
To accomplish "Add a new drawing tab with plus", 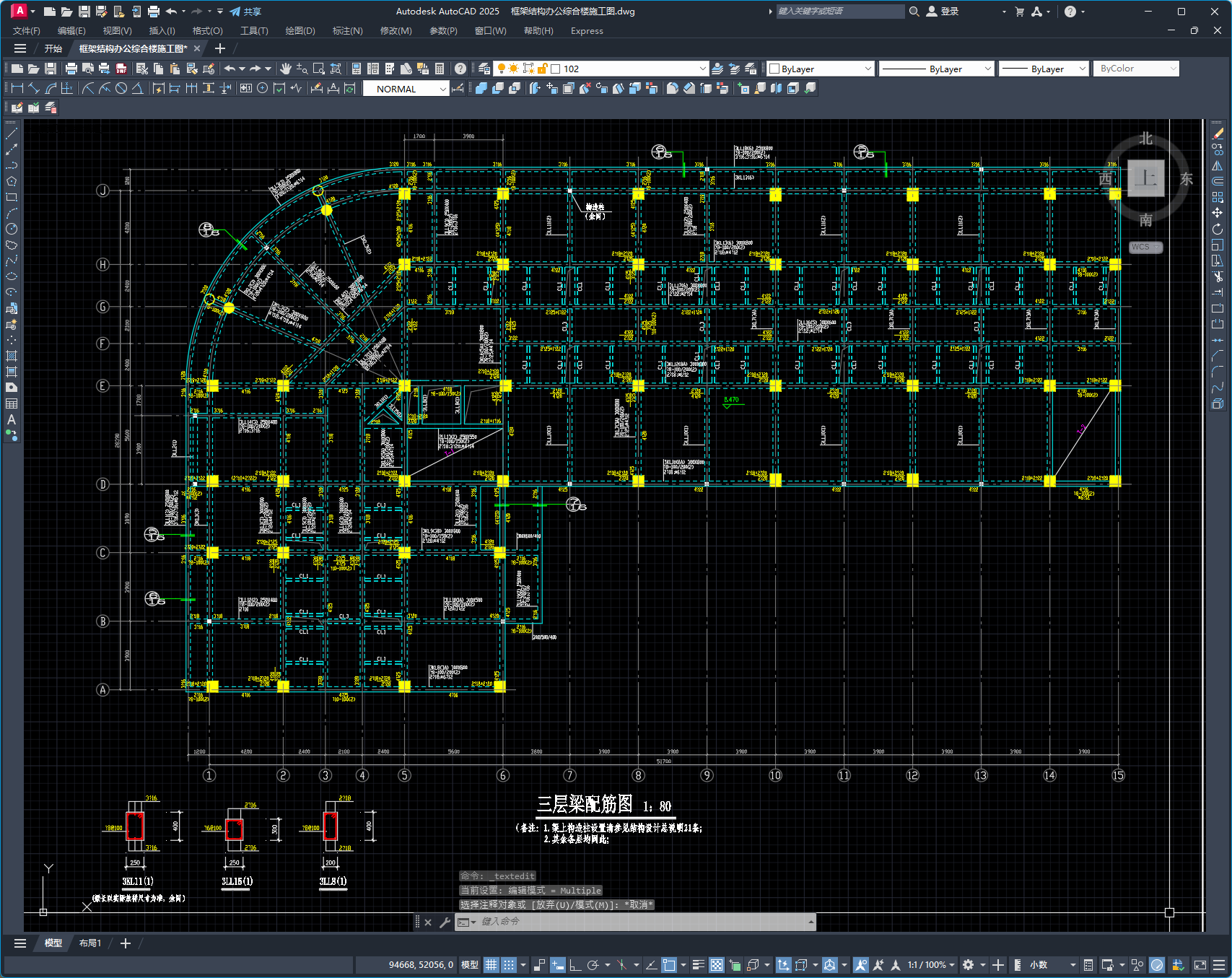I will tap(220, 48).
